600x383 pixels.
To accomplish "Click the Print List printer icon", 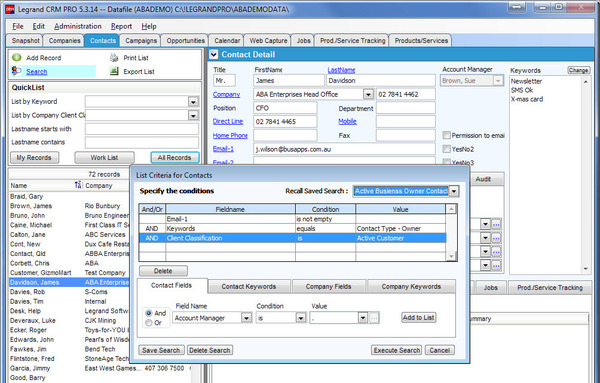I will [x=114, y=58].
